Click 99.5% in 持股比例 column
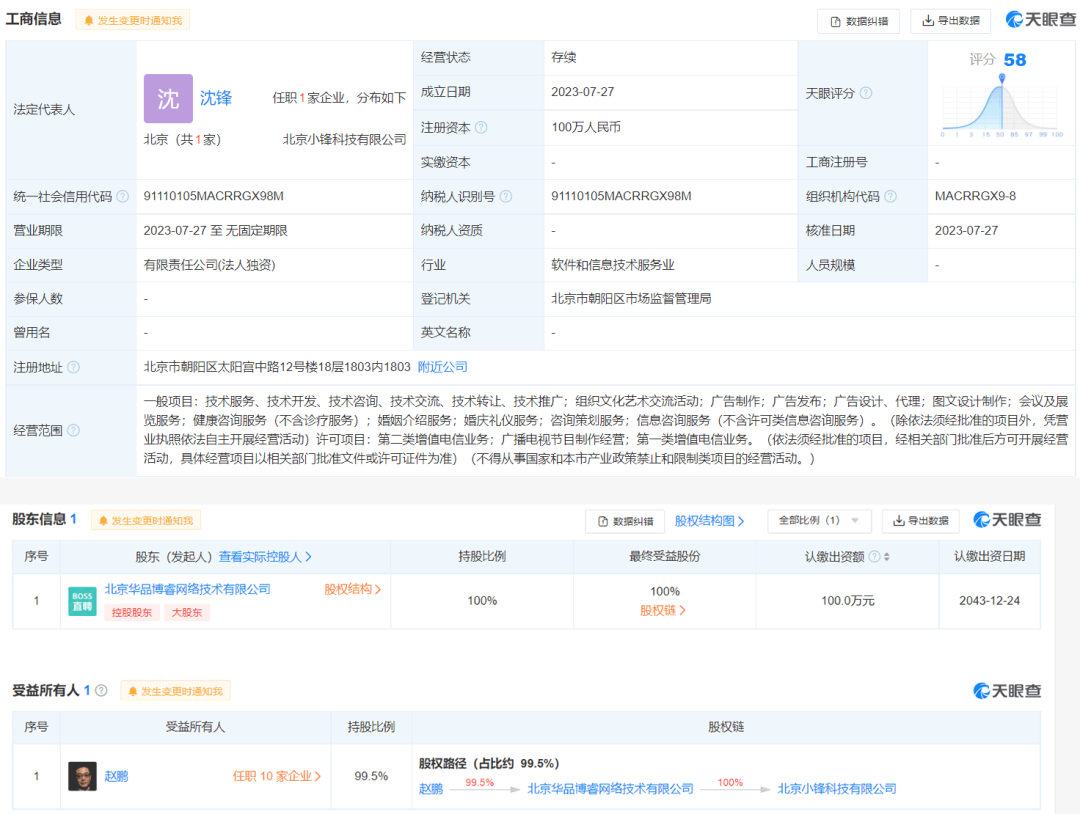Viewport: 1080px width, 814px height. pos(371,776)
